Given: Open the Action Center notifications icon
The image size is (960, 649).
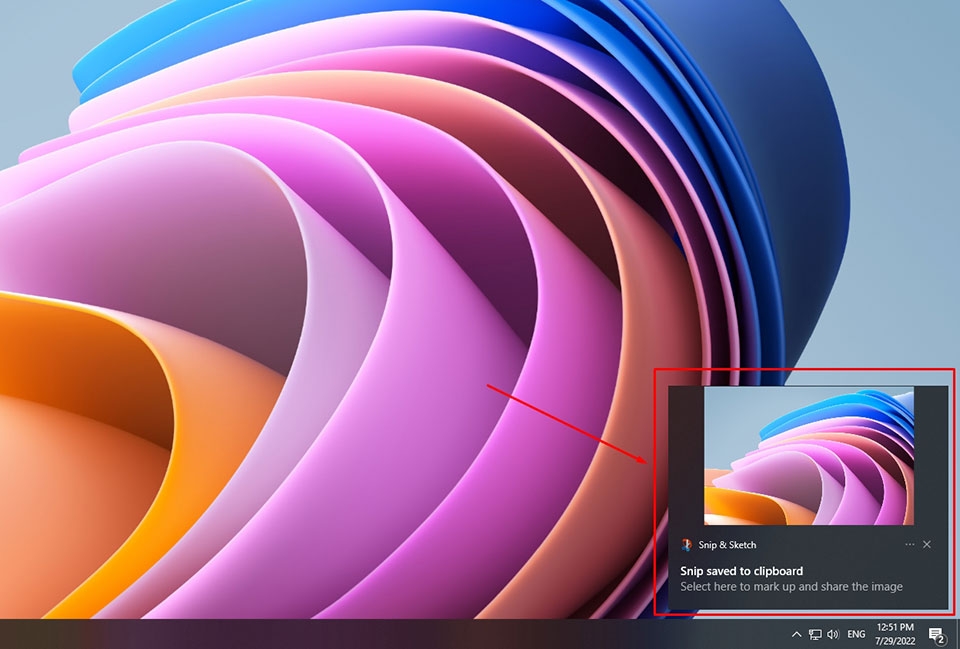Looking at the screenshot, I should pyautogui.click(x=936, y=634).
